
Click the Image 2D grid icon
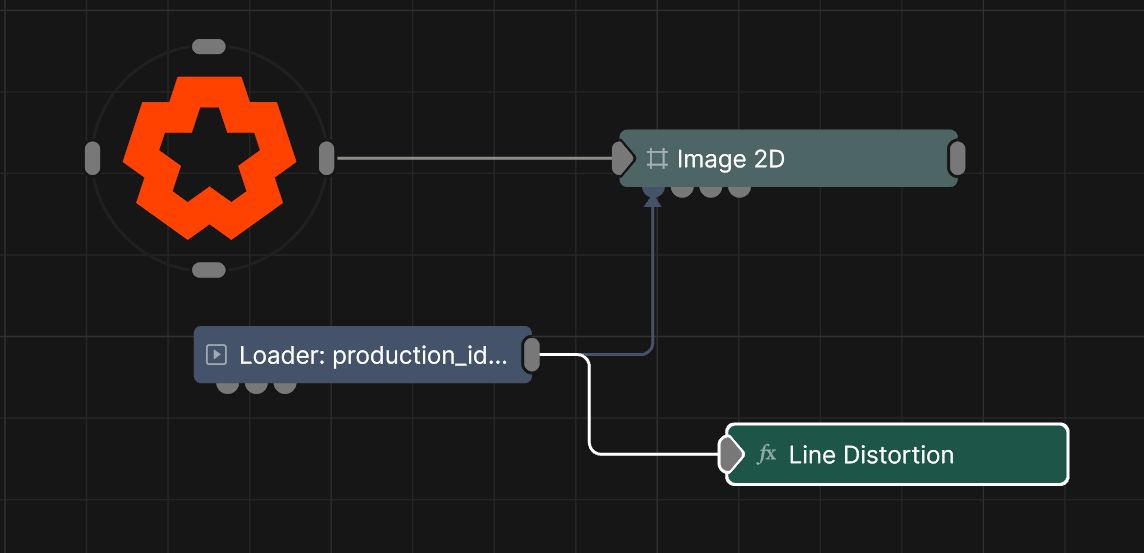[657, 159]
